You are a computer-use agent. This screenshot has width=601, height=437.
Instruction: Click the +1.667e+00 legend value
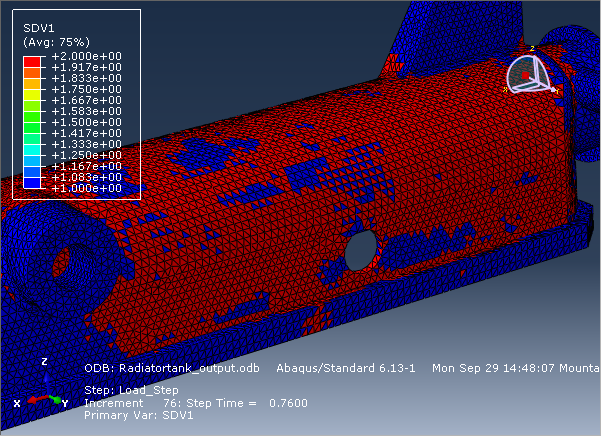point(87,100)
